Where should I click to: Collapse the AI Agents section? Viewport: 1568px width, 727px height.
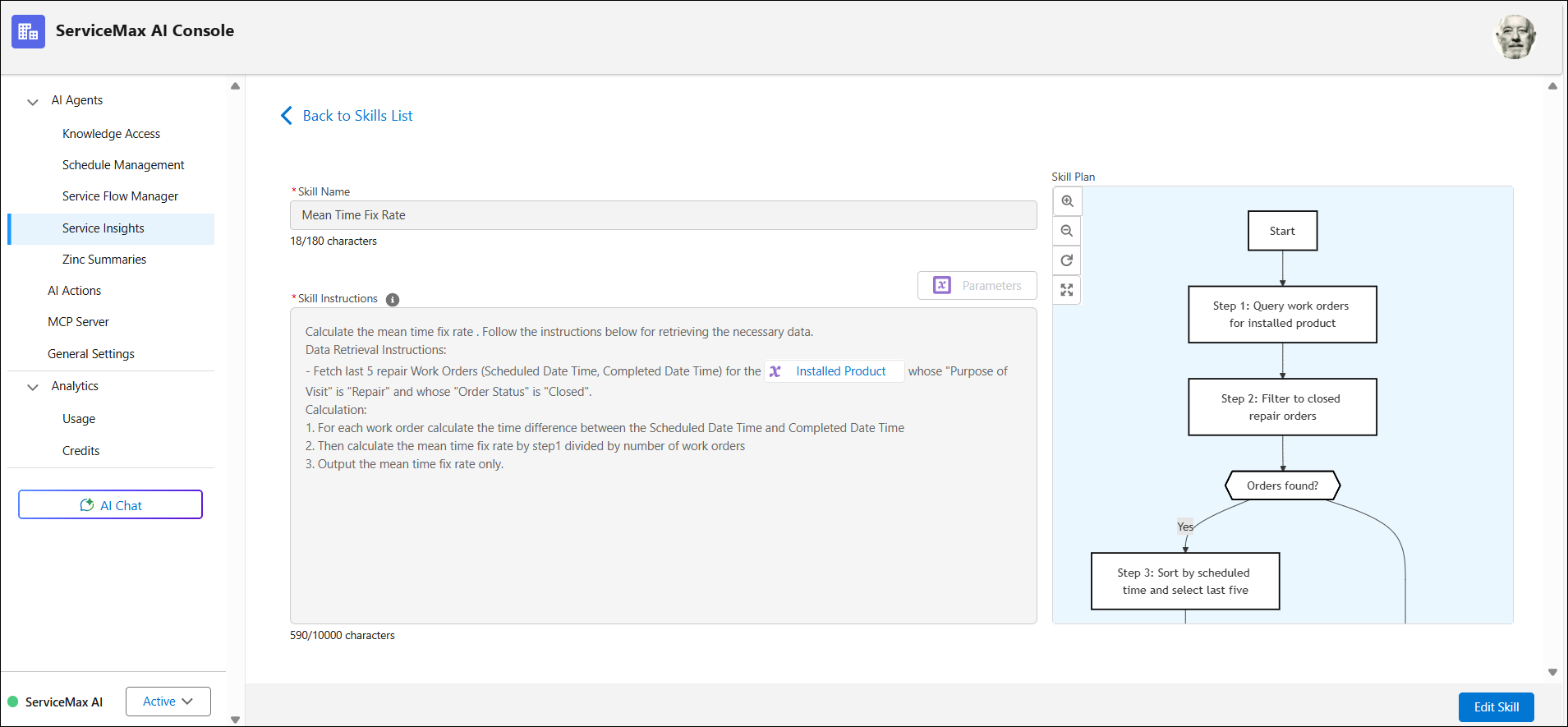click(33, 102)
